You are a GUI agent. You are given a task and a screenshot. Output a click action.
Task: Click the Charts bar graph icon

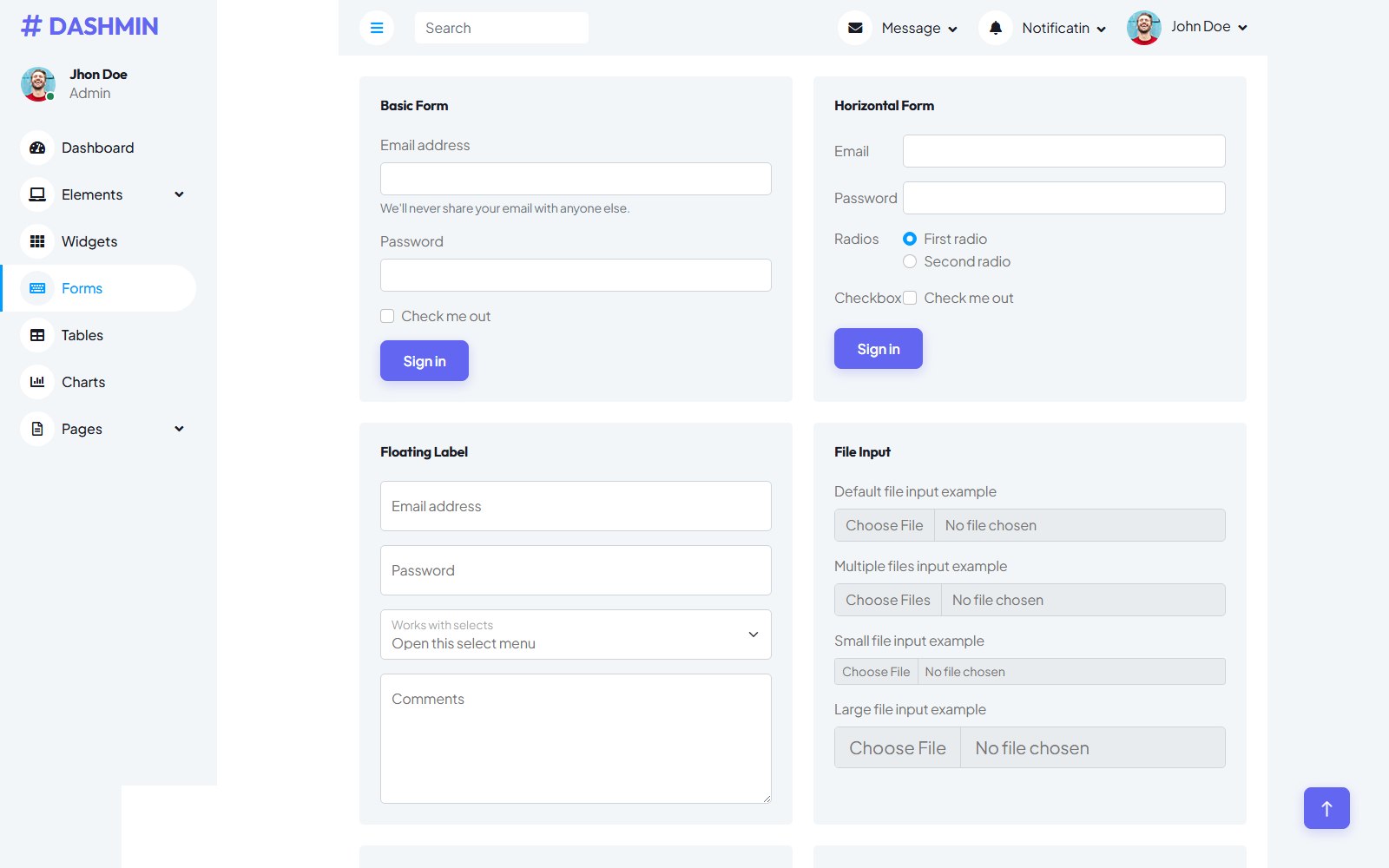tap(37, 382)
